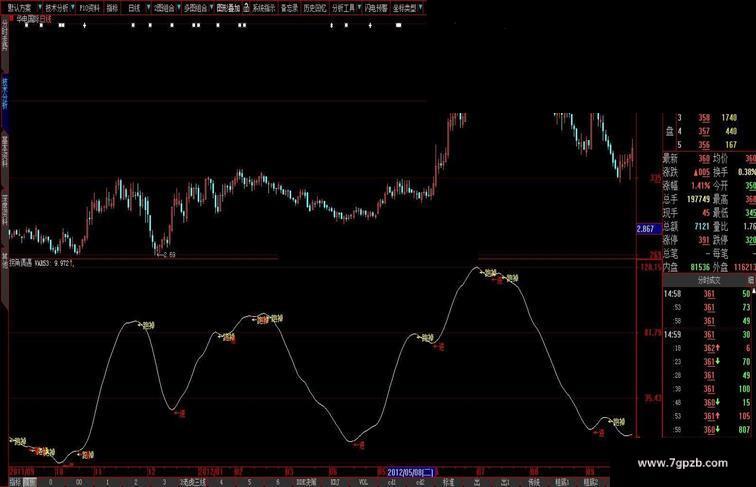The height and width of the screenshot is (487, 756).
Task: Open 历史回忆 in the toolbar
Action: coord(315,8)
